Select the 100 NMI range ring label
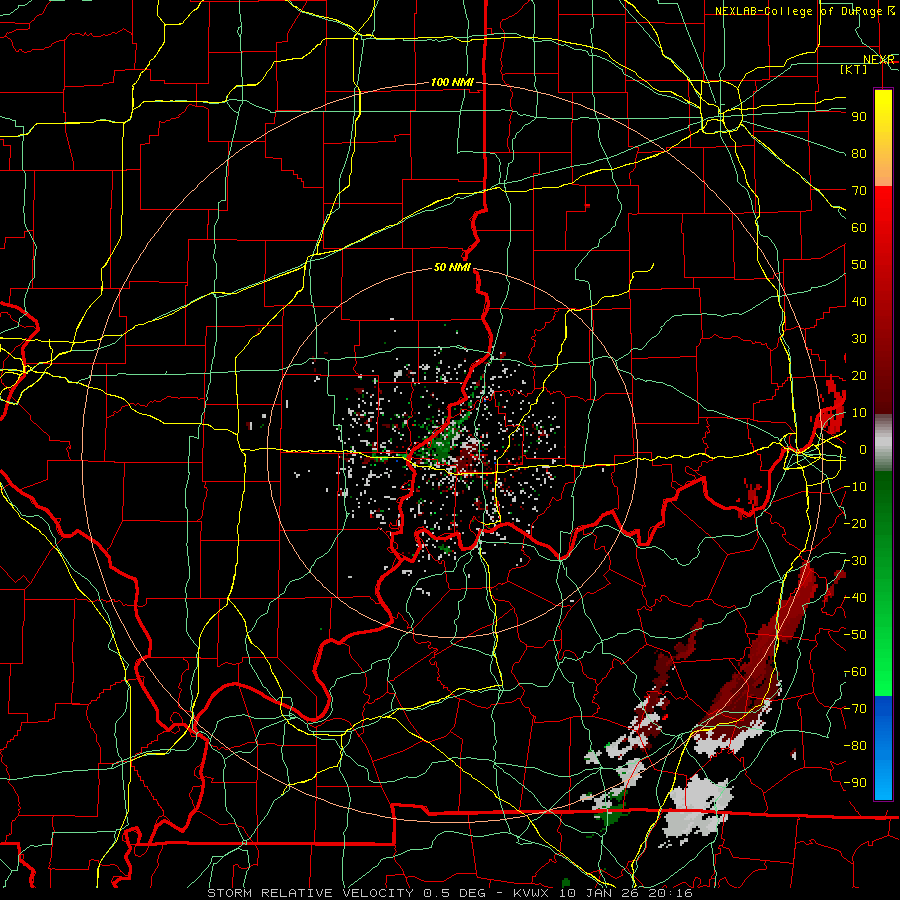Viewport: 900px width, 900px height. point(452,82)
